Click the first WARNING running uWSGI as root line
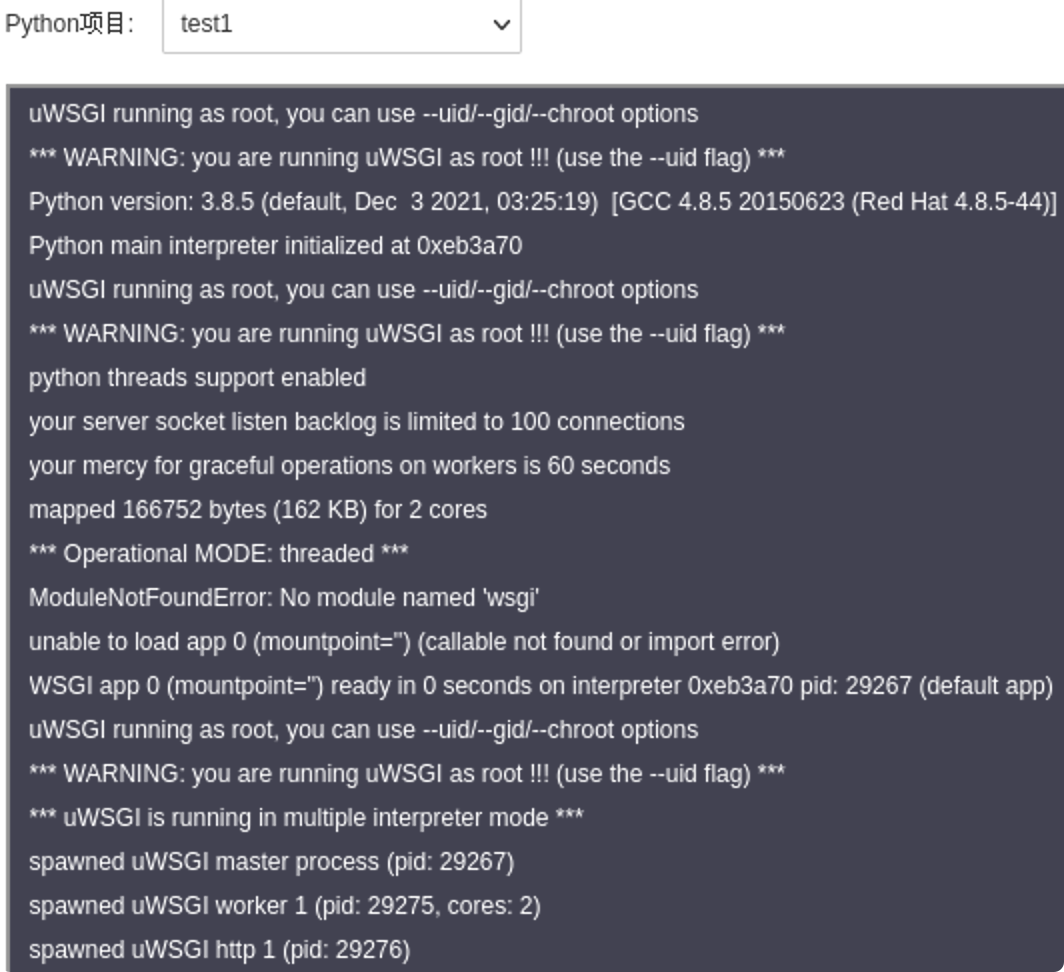Image resolution: width=1064 pixels, height=972 pixels. 406,158
